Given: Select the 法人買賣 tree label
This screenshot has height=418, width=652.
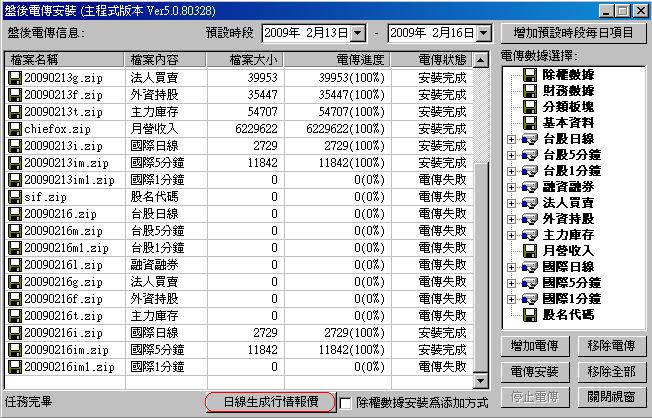Looking at the screenshot, I should (568, 203).
